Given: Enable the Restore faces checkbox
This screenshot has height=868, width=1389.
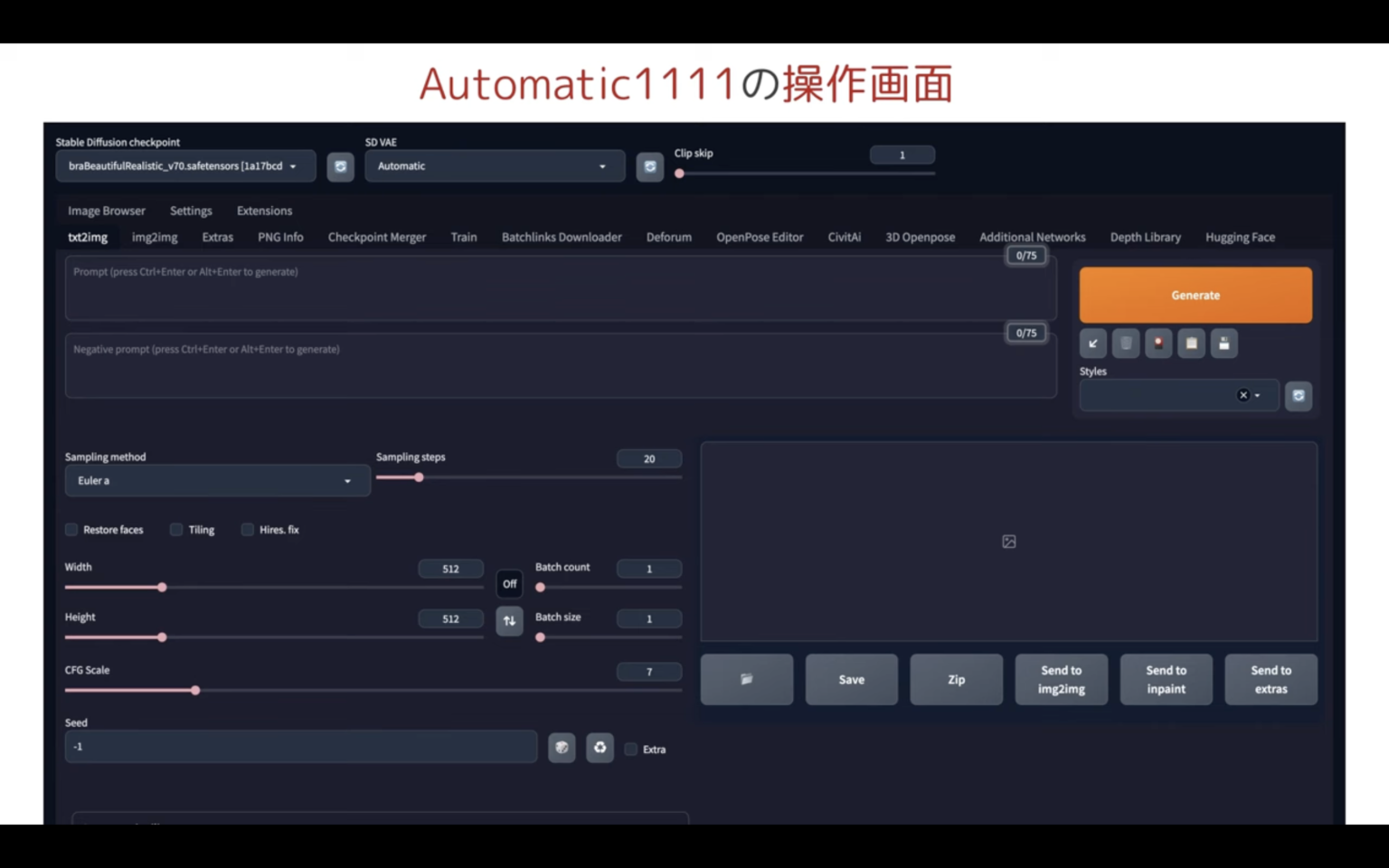Looking at the screenshot, I should click(x=71, y=529).
